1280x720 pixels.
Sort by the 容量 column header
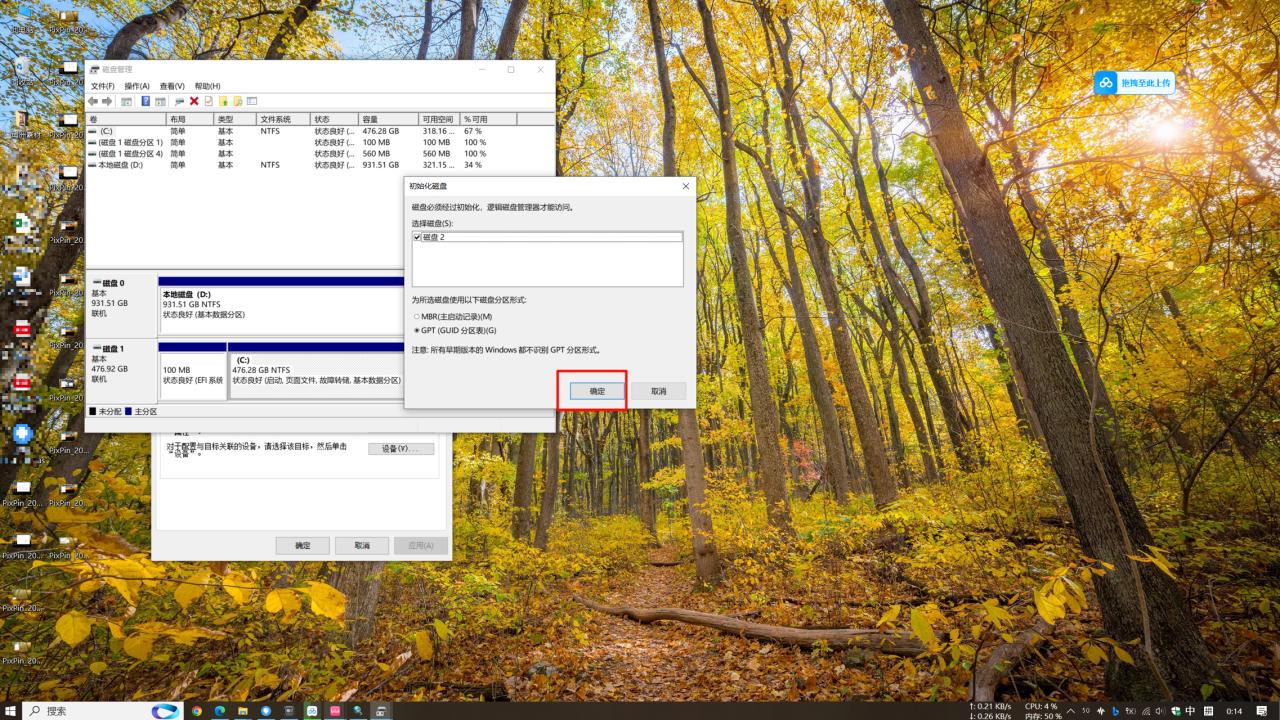(x=388, y=119)
